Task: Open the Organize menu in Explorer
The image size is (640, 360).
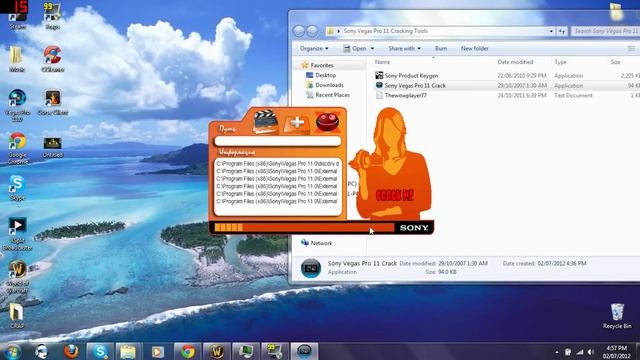Action: pos(314,49)
